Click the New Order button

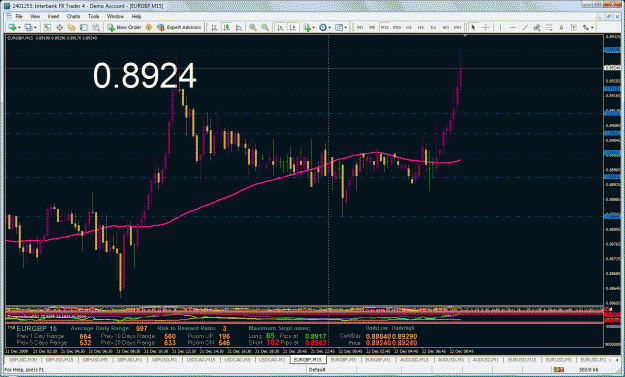click(x=124, y=27)
